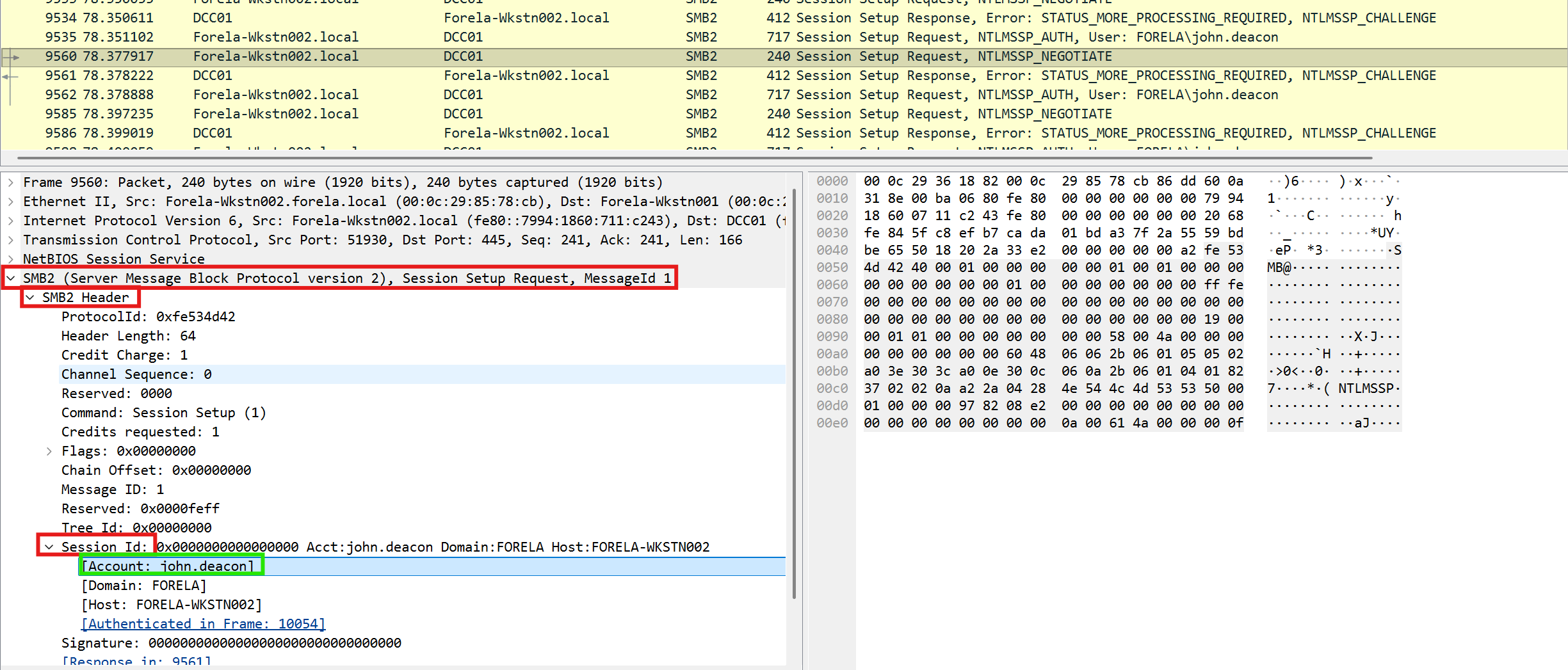Select packet 9561 NTLMSSP_CHALLENGE row
Screen dimensions: 1568x670
(x=704, y=76)
